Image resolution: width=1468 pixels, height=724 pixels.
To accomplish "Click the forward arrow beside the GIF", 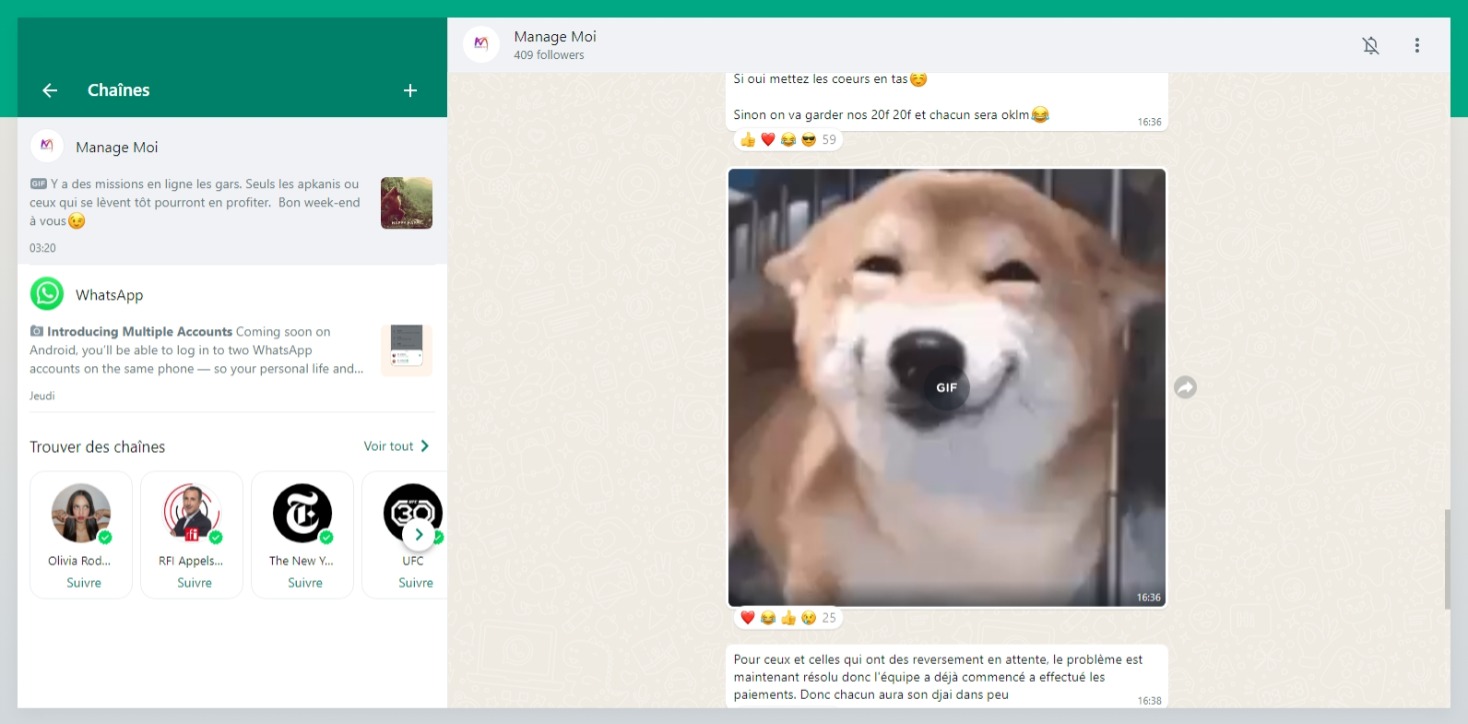I will point(1185,387).
